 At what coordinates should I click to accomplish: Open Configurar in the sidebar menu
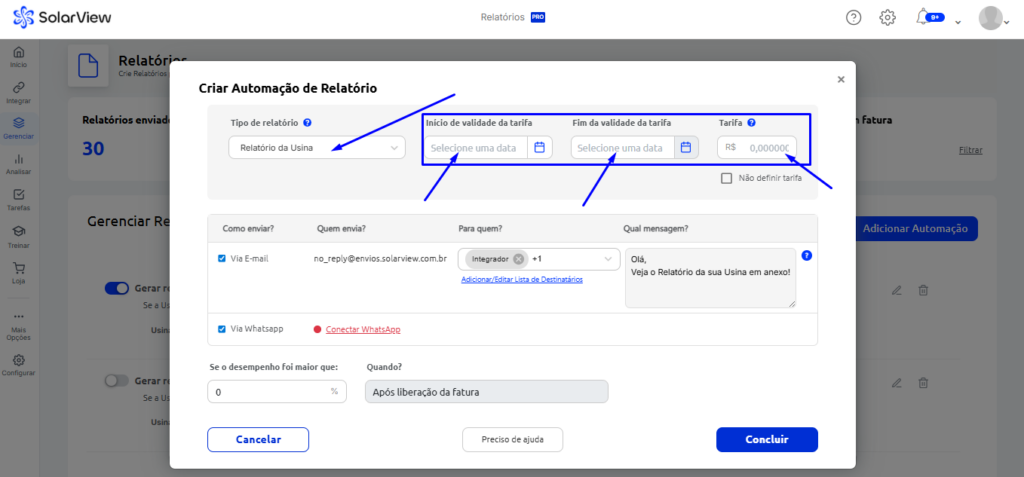(19, 365)
